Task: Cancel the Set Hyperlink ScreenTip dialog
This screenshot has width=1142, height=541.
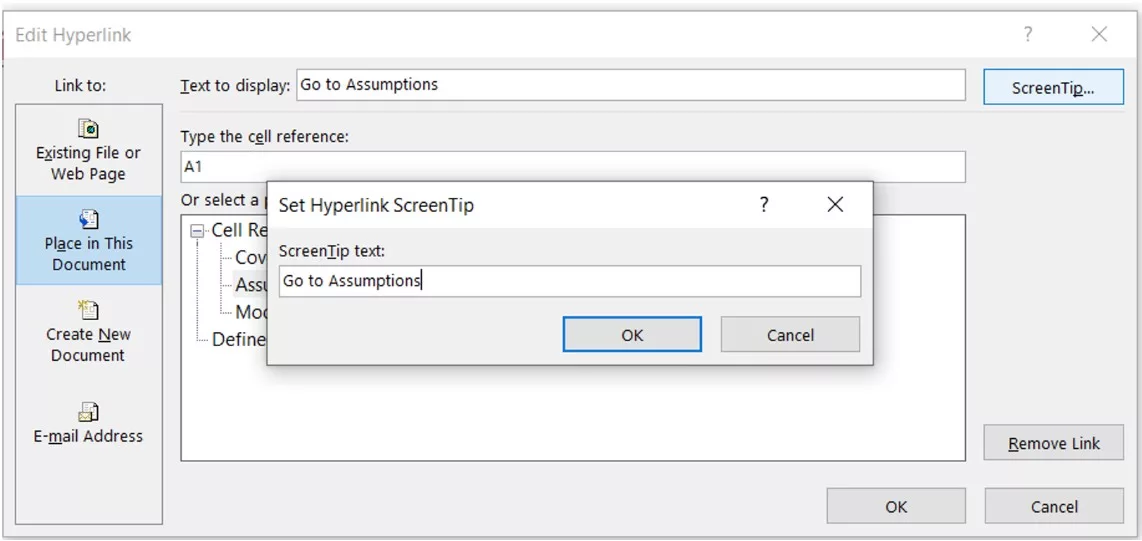Action: pos(790,335)
